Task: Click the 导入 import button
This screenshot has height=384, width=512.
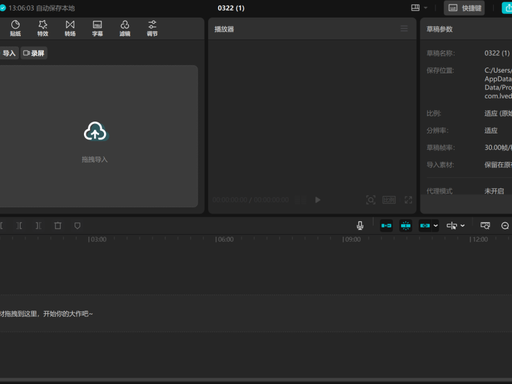Action: [x=9, y=53]
